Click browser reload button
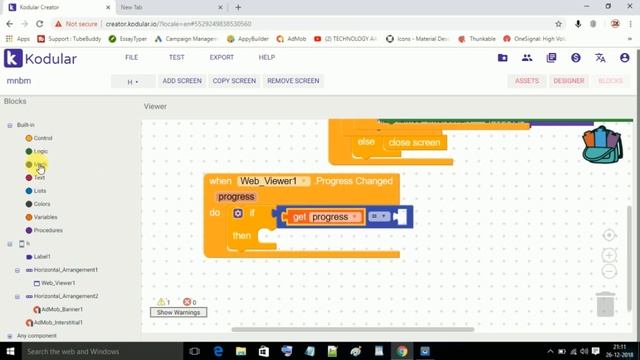640x360 pixels. [x=40, y=24]
